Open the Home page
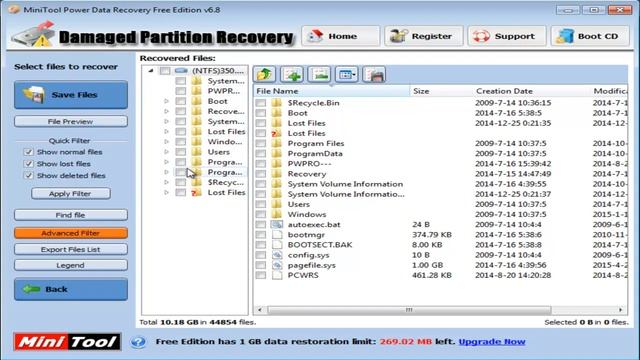The height and width of the screenshot is (360, 640). click(x=340, y=36)
